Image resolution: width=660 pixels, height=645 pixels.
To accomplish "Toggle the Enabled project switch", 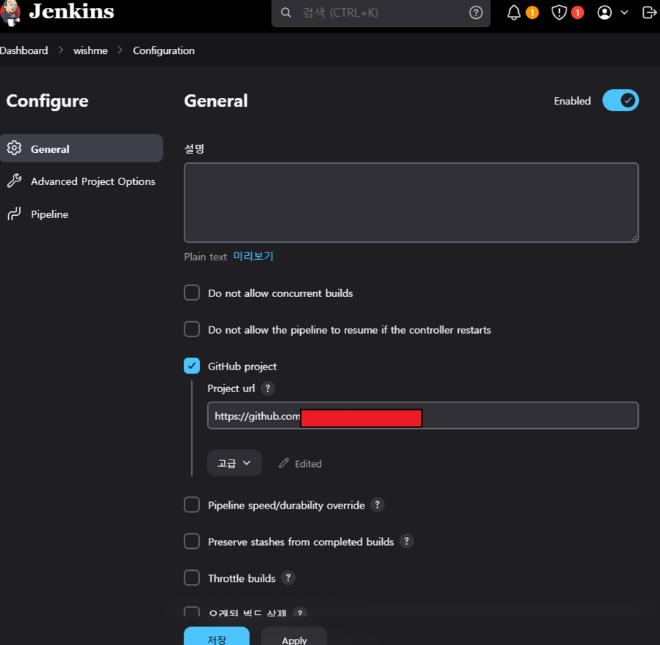I will tap(620, 100).
